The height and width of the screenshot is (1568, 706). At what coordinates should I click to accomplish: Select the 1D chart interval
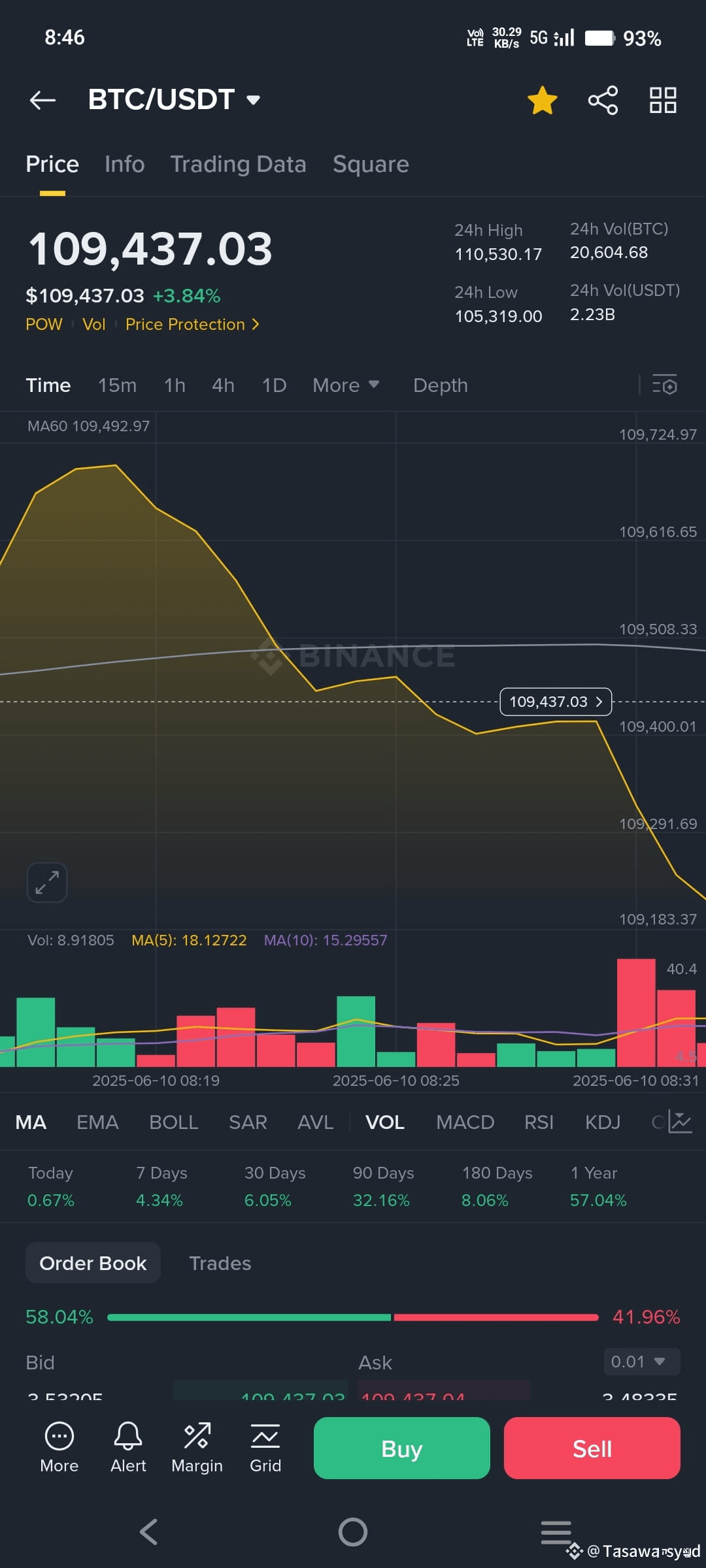click(x=274, y=385)
